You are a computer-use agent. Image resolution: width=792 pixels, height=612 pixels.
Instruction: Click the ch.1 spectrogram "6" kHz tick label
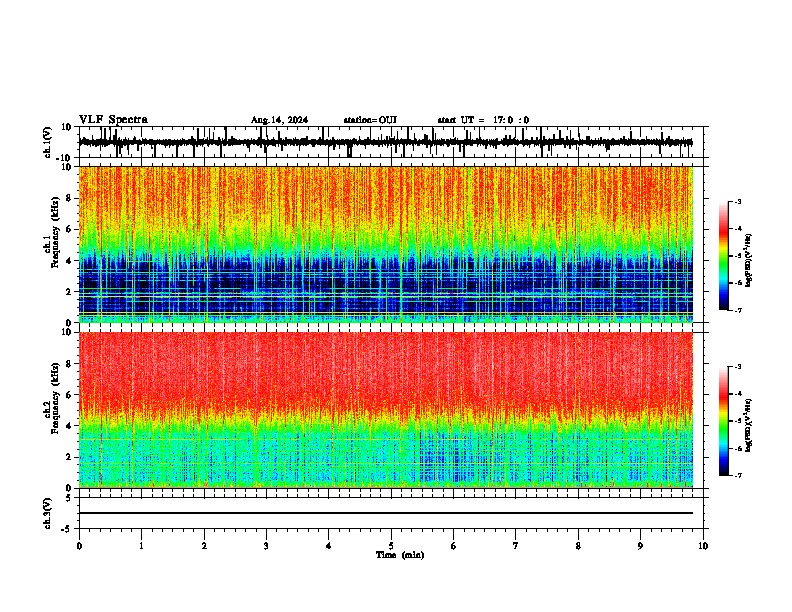coord(70,229)
